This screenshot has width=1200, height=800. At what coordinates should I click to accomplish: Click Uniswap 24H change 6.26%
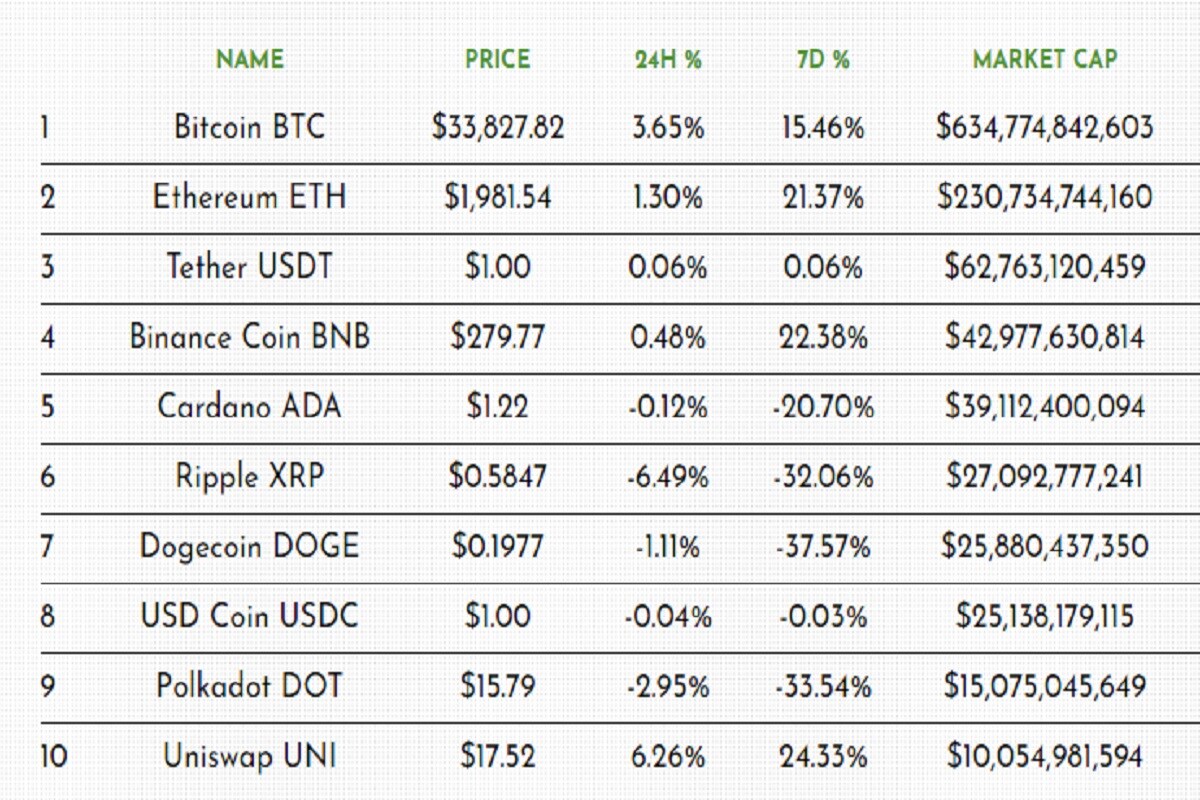coord(668,757)
